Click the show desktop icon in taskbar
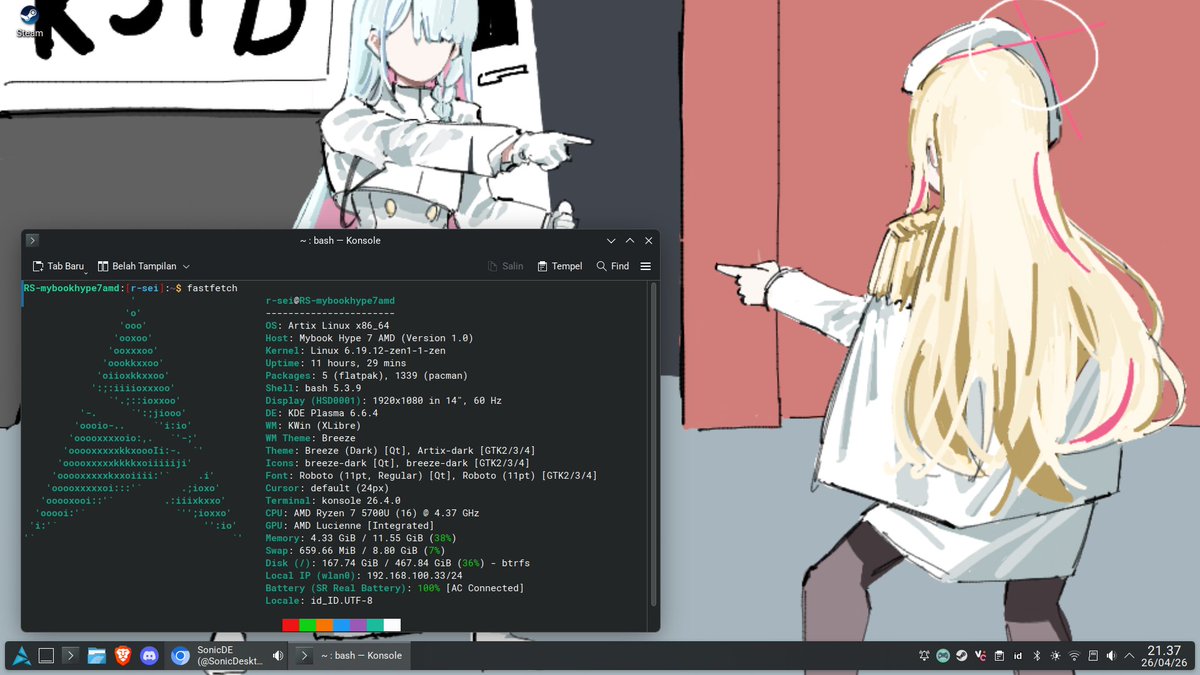Image resolution: width=1200 pixels, height=675 pixels. click(46, 656)
